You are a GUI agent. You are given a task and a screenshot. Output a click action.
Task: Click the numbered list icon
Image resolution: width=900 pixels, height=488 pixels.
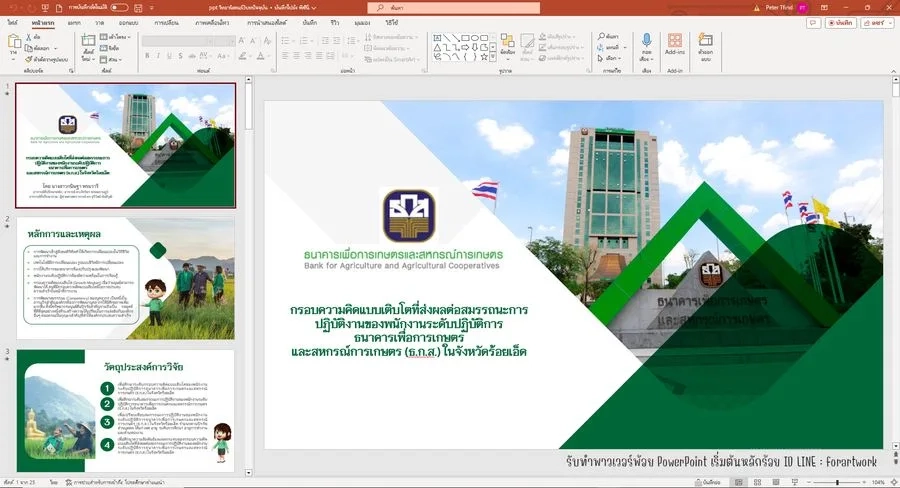coord(304,41)
